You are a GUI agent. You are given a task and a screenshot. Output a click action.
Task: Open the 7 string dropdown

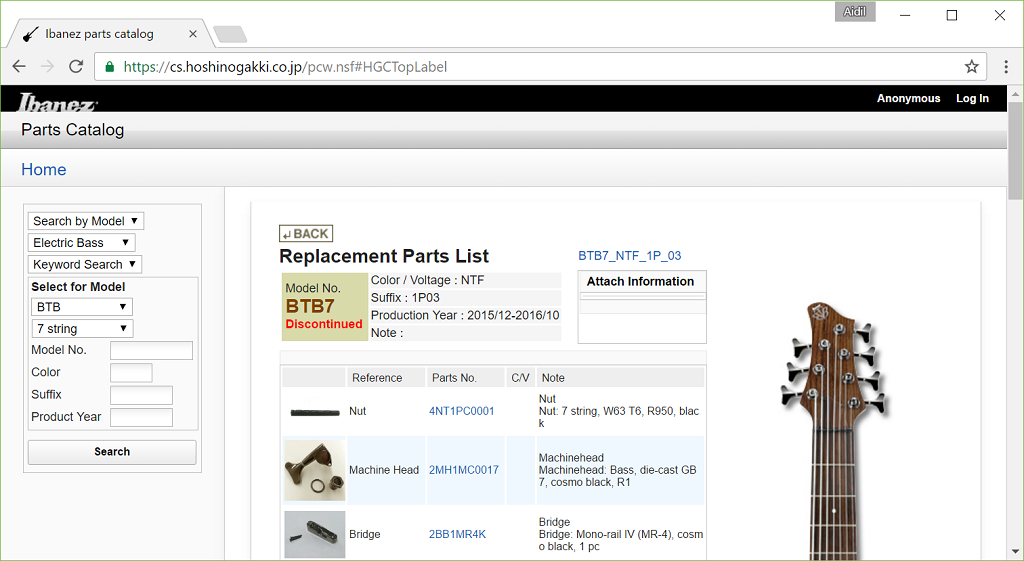82,329
